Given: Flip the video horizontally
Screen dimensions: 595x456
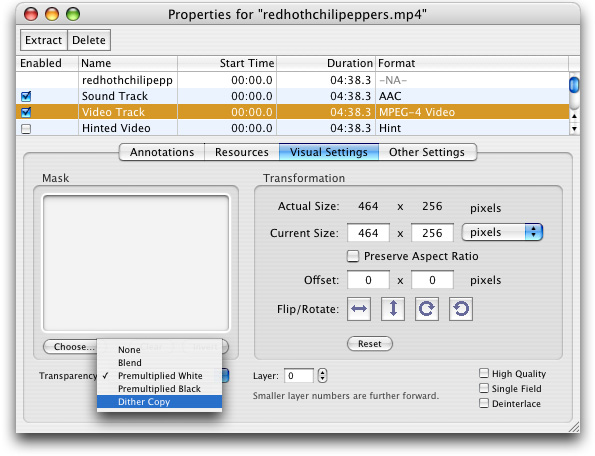Looking at the screenshot, I should click(359, 309).
